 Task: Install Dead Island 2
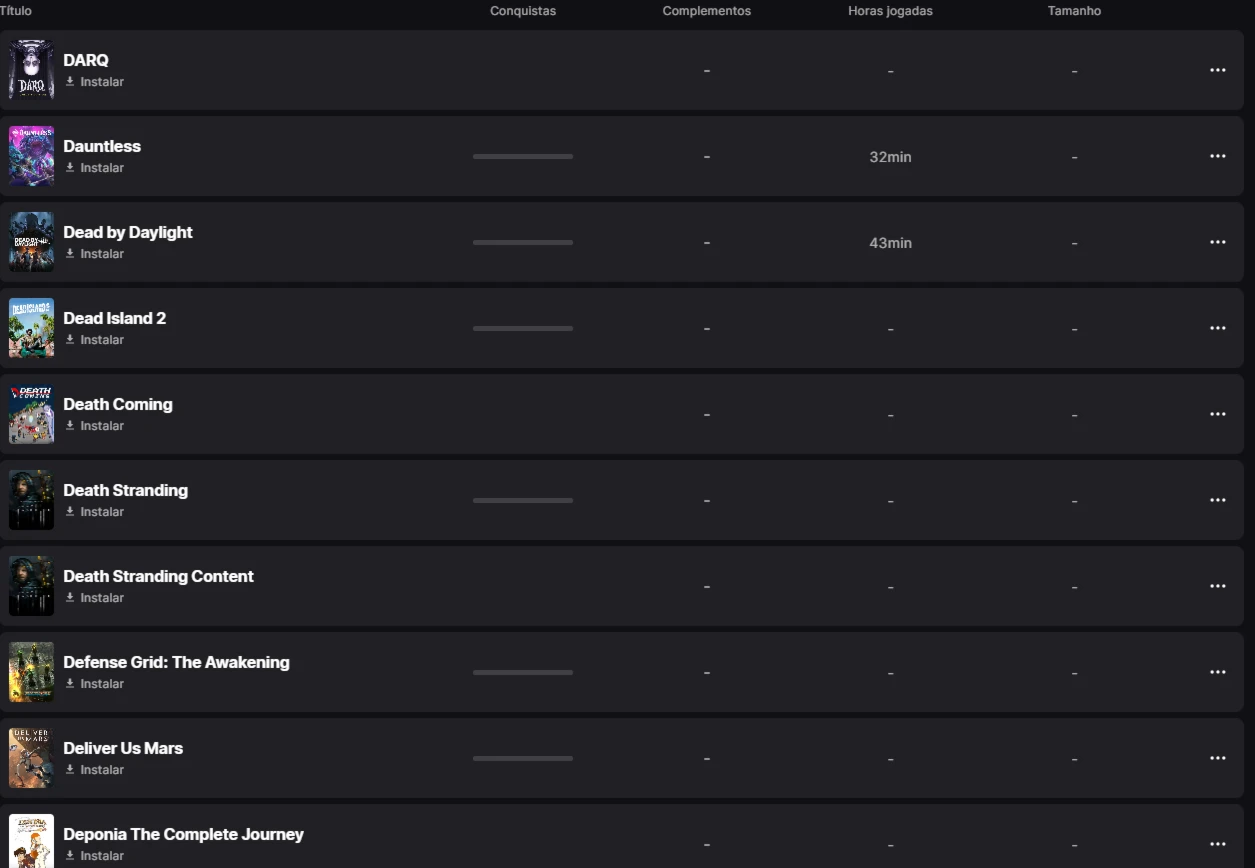coord(95,340)
